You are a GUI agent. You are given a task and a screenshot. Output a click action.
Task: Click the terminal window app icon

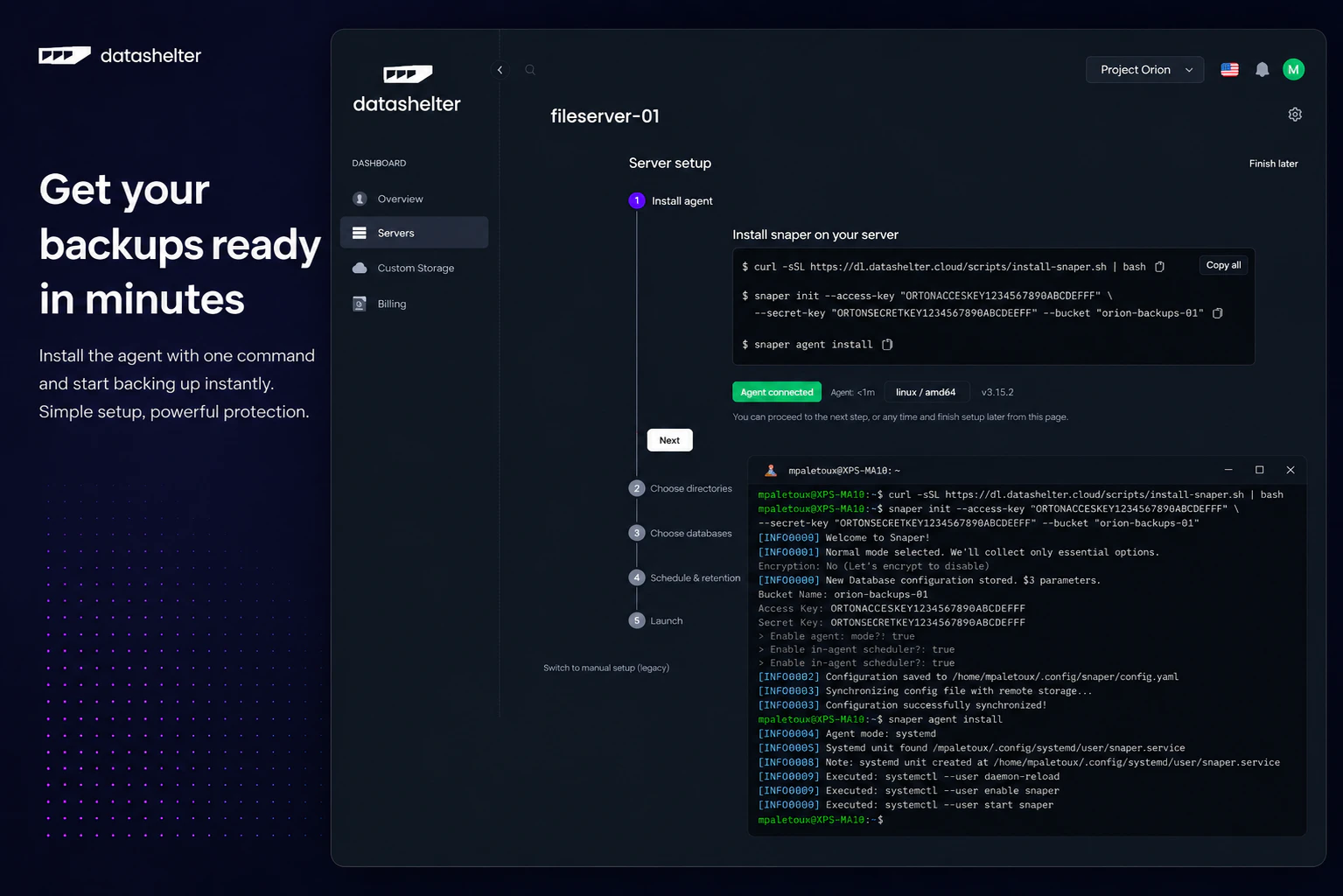click(x=771, y=471)
